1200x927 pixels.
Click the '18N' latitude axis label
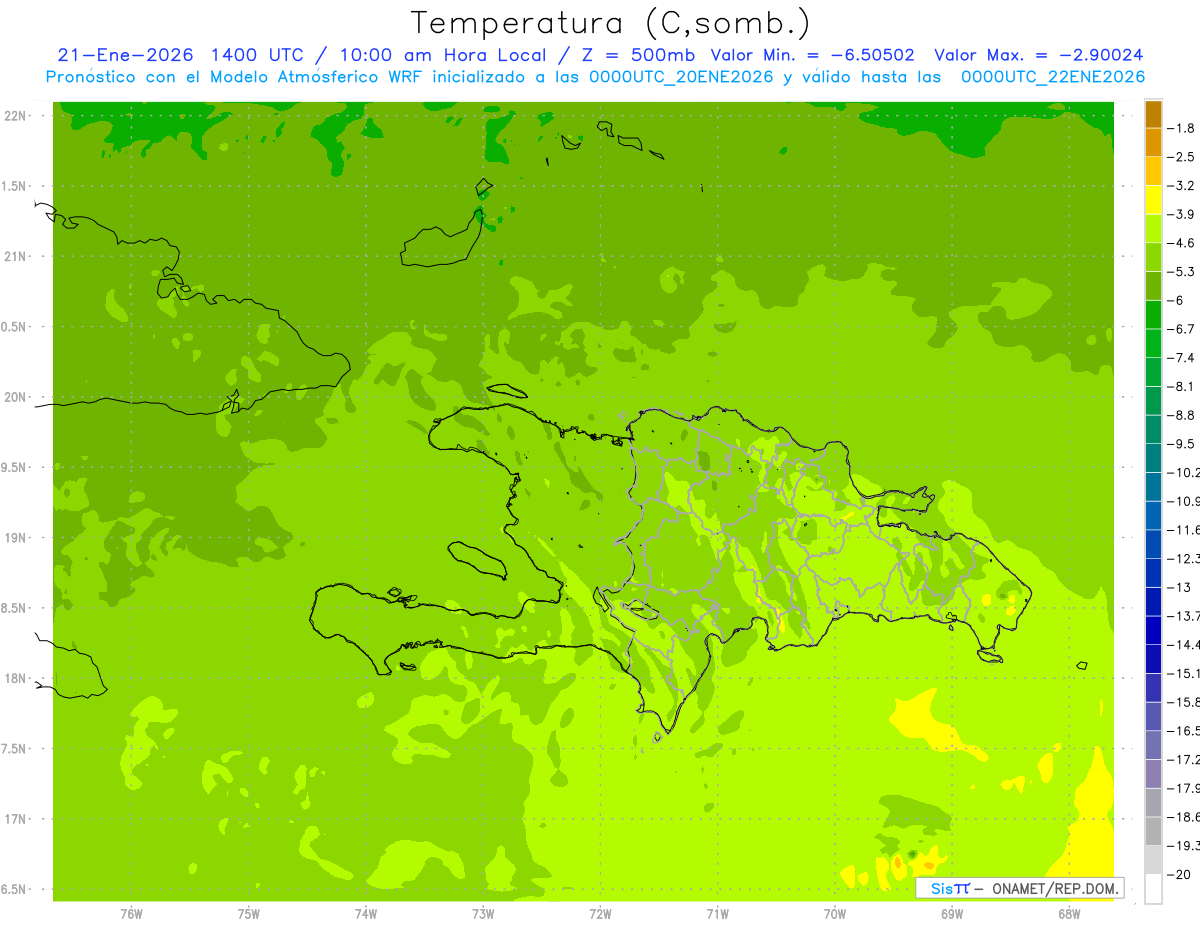pyautogui.click(x=16, y=679)
